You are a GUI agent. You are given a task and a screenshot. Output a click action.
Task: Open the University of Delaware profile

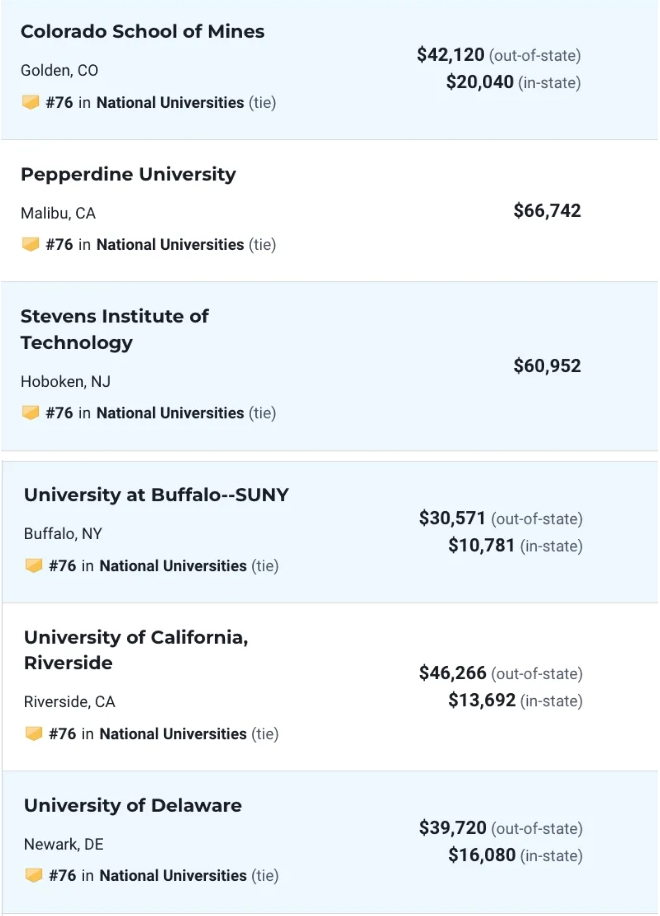(x=132, y=805)
